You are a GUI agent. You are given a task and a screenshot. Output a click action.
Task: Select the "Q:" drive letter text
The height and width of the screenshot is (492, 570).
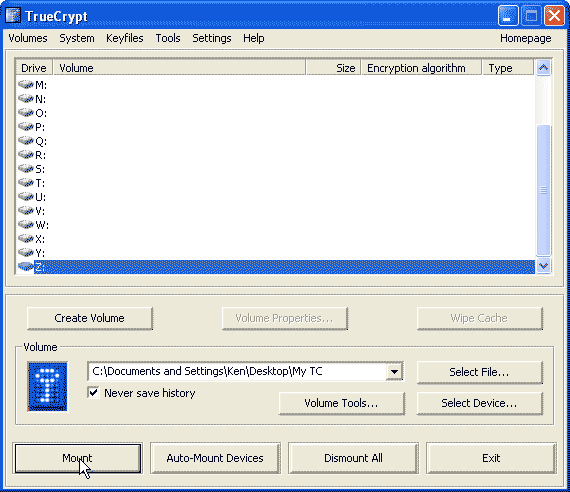pos(41,141)
